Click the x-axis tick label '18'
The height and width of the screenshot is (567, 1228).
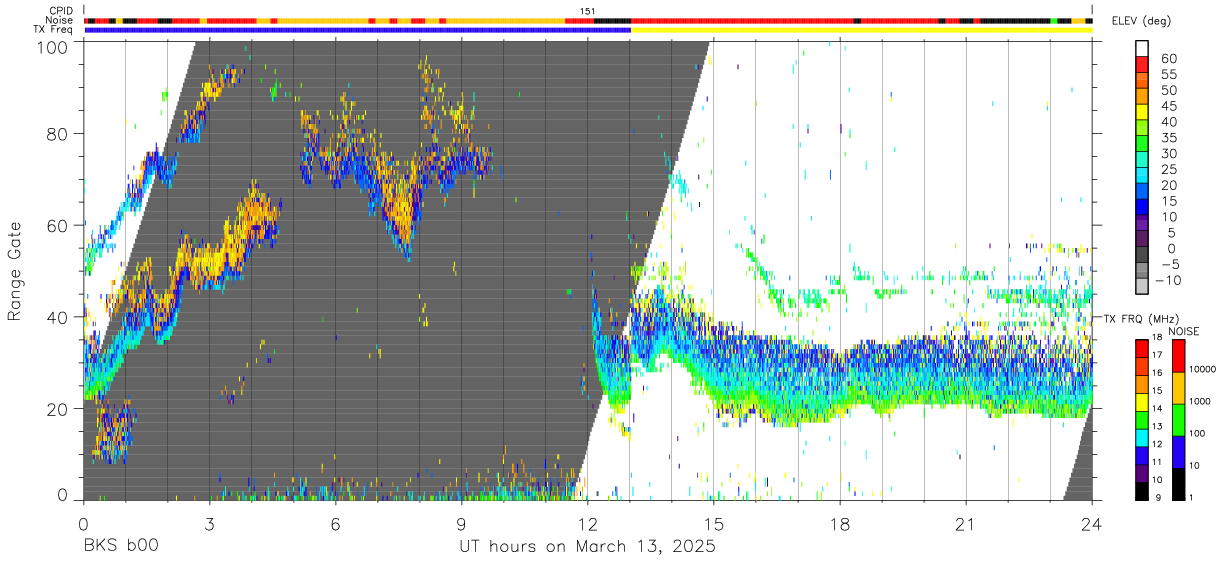pos(840,523)
